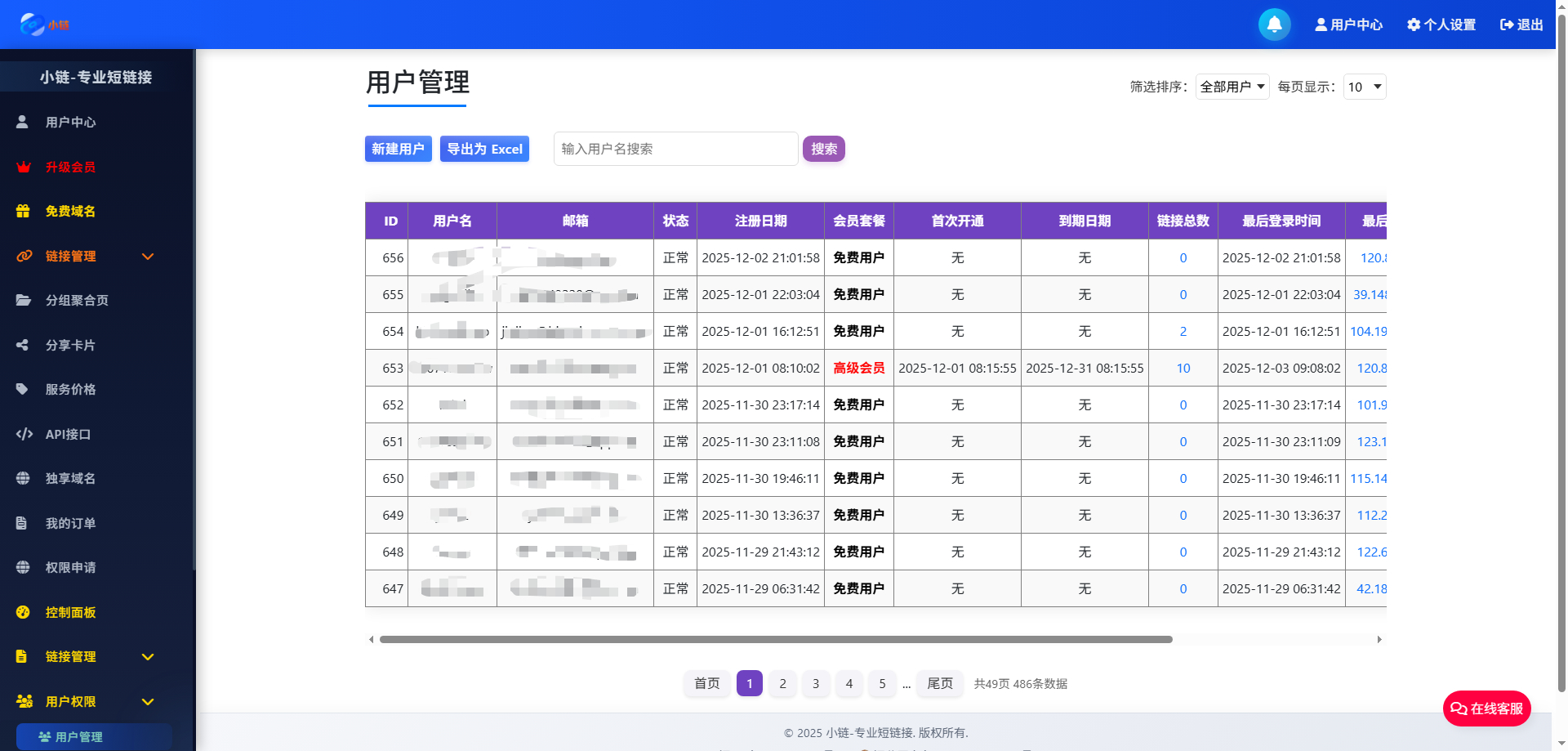Open the 在线客服 chat widget

click(1486, 709)
